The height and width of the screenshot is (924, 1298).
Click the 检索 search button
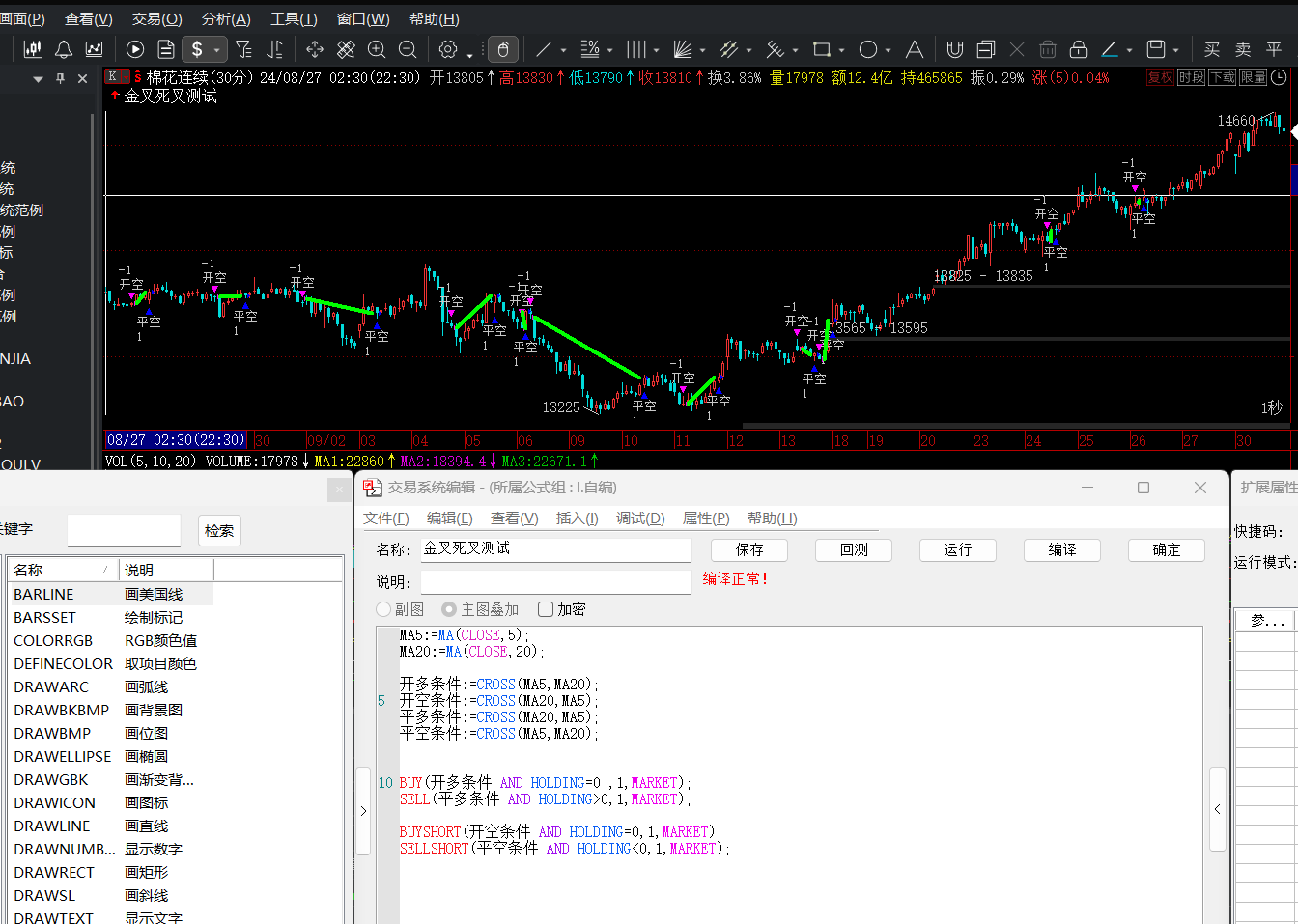pos(219,530)
